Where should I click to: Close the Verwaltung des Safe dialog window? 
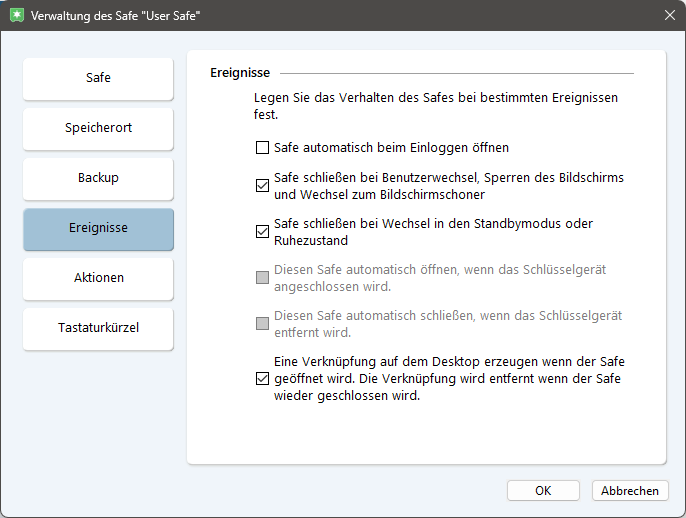coord(669,16)
